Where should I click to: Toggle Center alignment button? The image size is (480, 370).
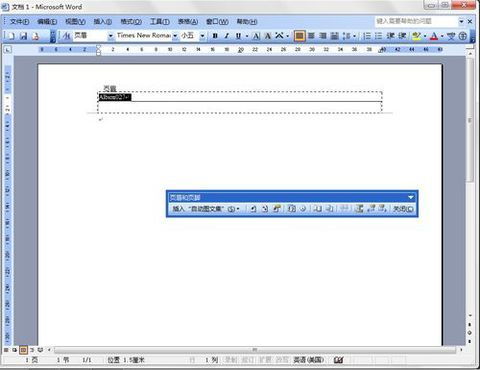[x=311, y=36]
